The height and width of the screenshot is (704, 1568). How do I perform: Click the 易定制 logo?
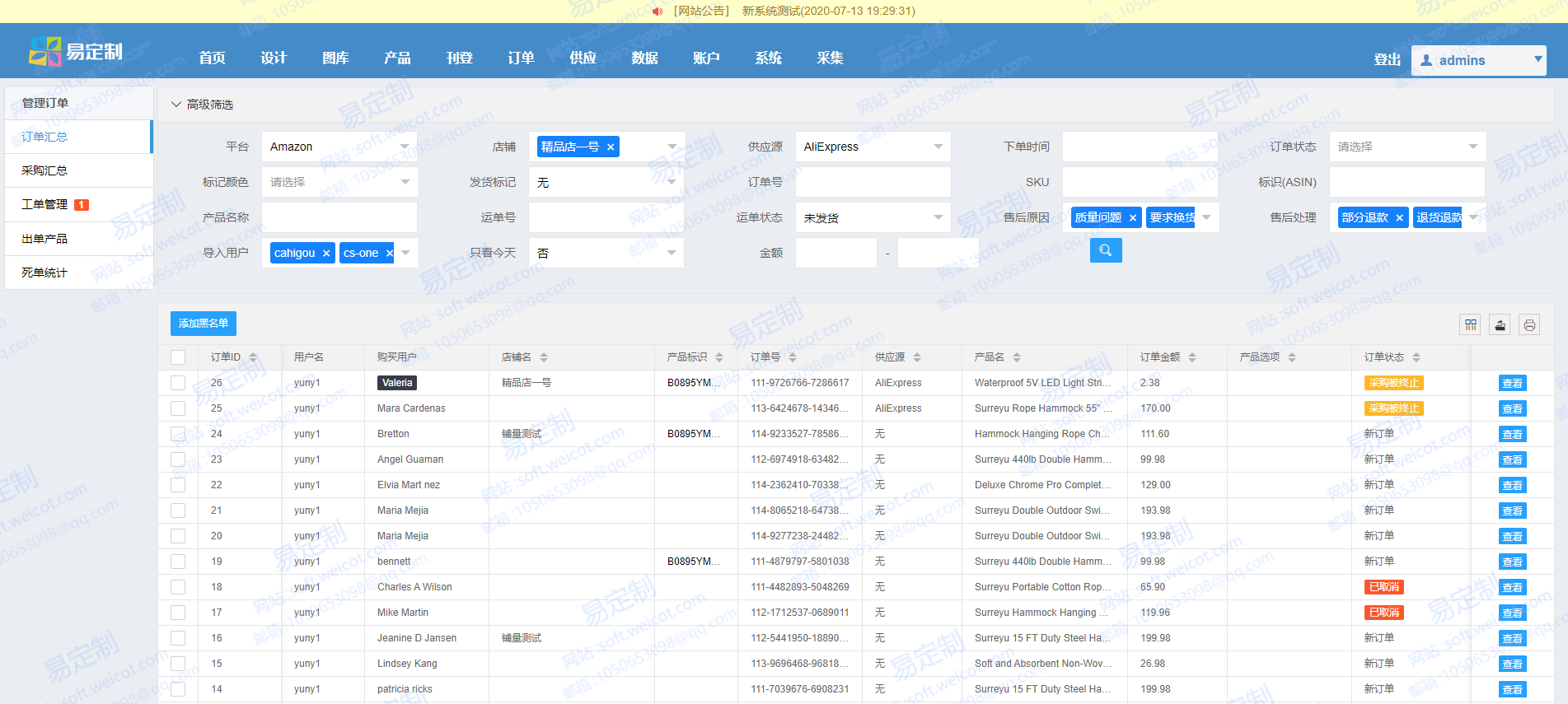click(x=76, y=51)
